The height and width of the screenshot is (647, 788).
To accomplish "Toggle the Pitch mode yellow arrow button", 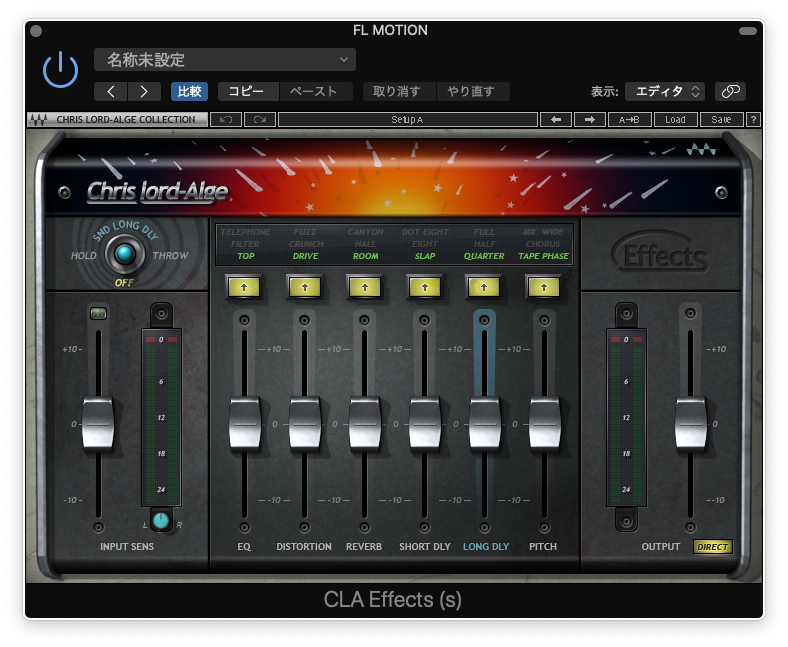I will point(544,288).
